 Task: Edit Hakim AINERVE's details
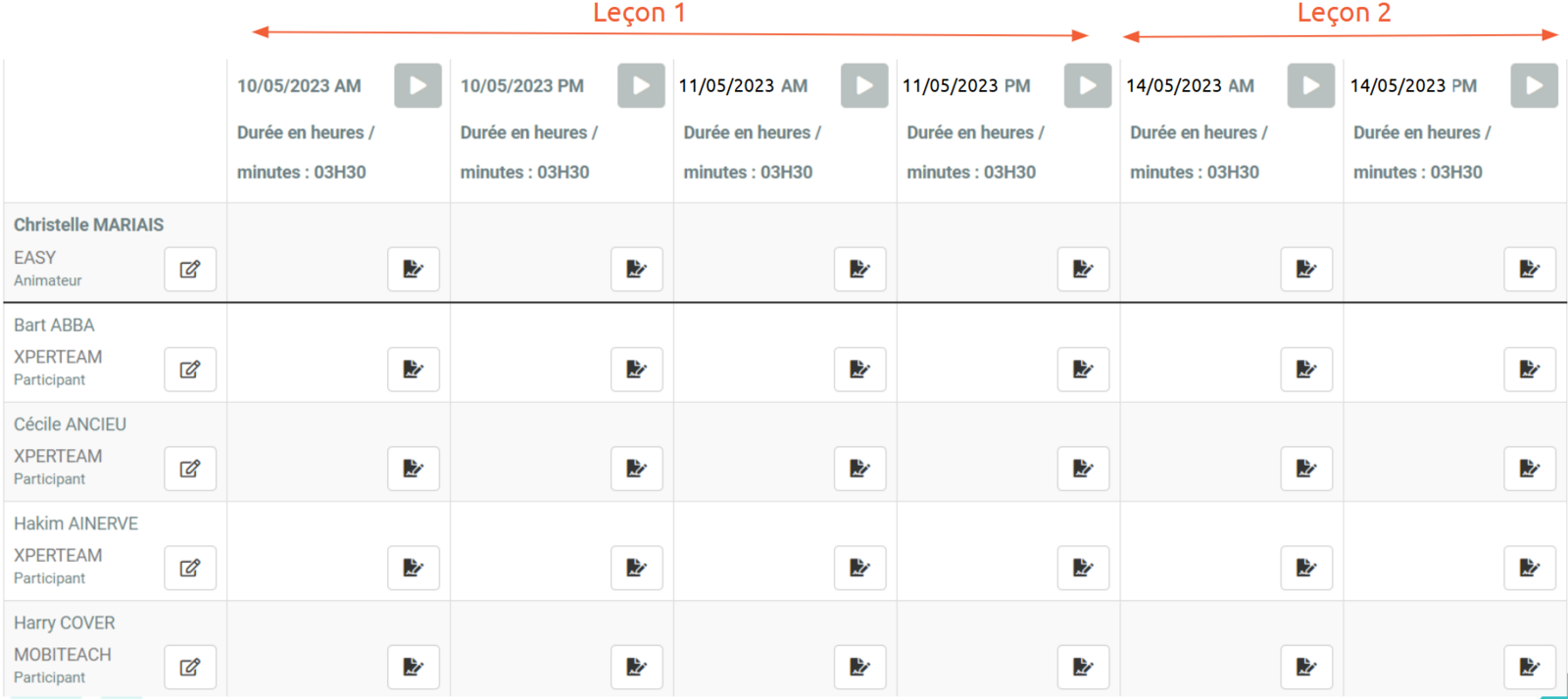(x=190, y=568)
